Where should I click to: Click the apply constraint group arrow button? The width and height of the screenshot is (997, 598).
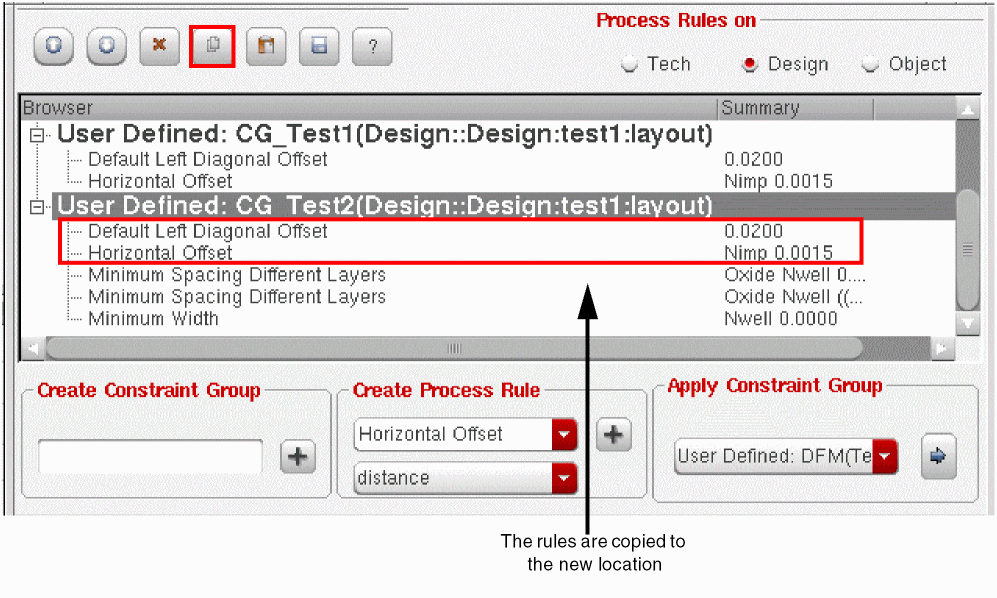coord(939,456)
